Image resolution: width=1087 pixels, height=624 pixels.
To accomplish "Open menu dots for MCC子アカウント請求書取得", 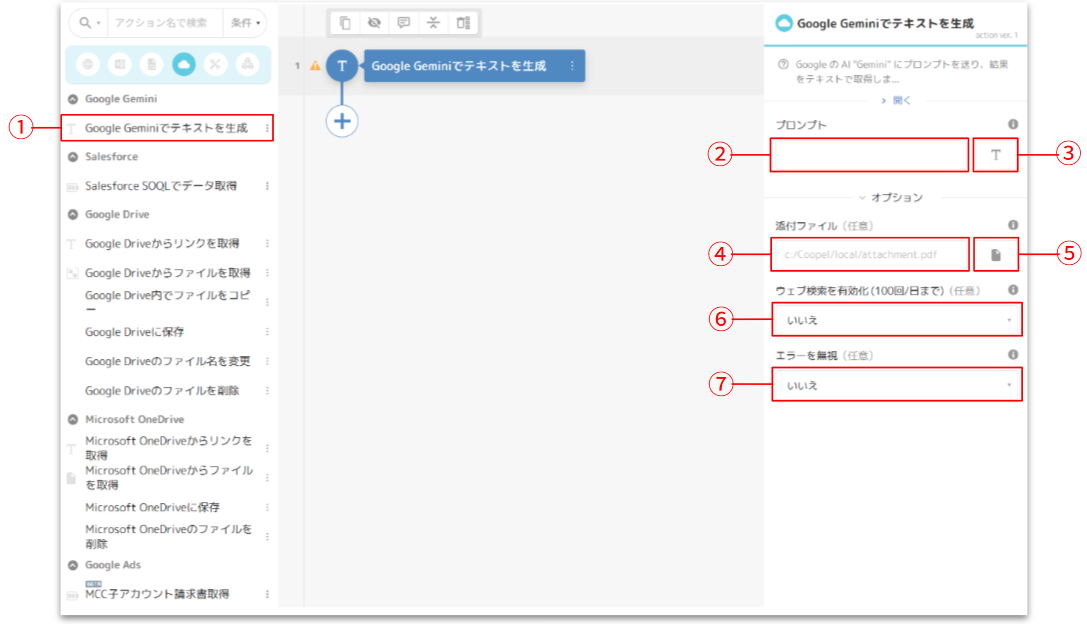I will (x=267, y=594).
